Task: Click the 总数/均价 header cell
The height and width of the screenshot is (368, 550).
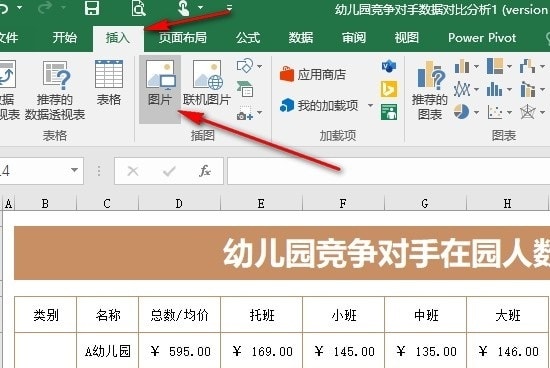Action: (180, 315)
